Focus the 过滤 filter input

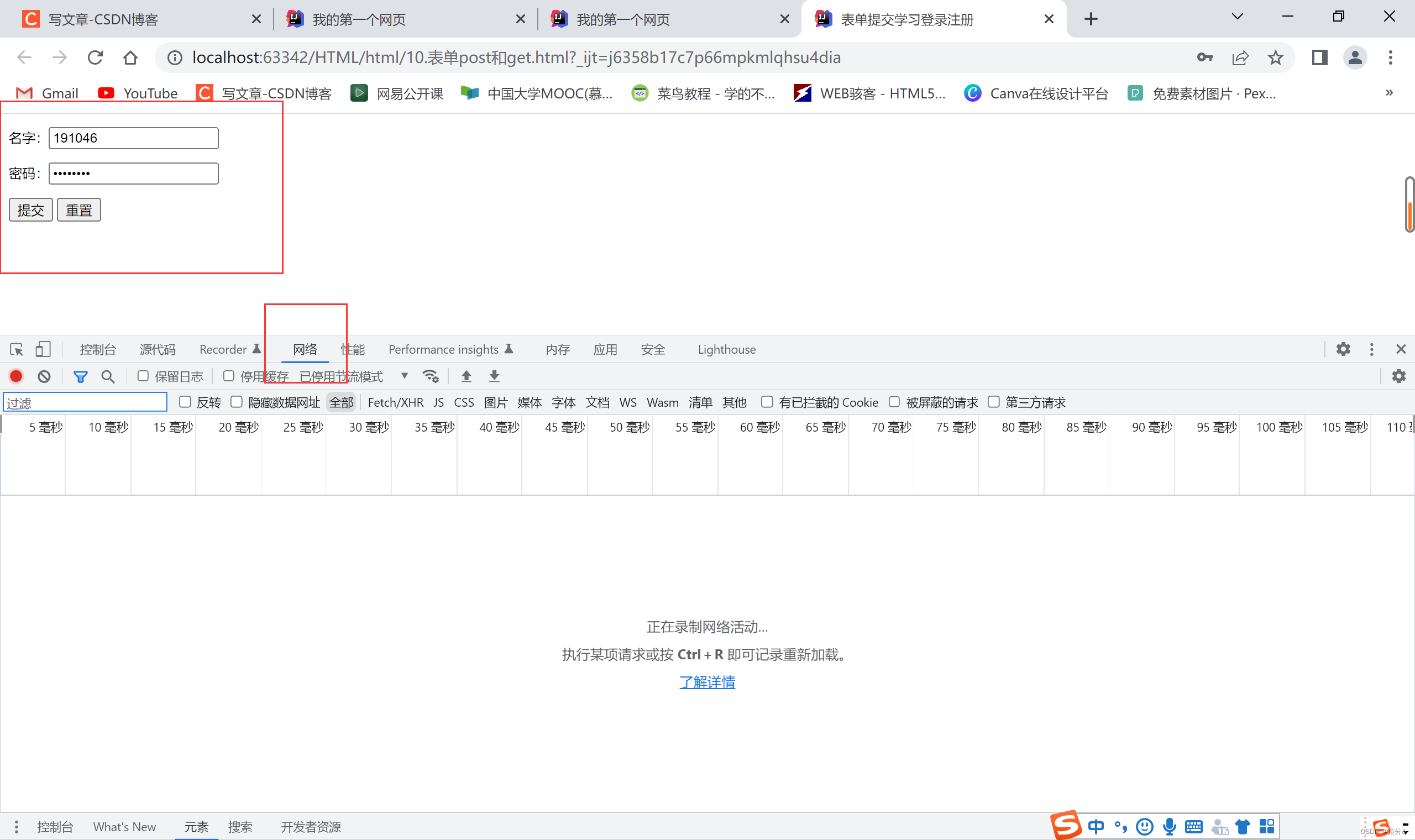pyautogui.click(x=86, y=402)
